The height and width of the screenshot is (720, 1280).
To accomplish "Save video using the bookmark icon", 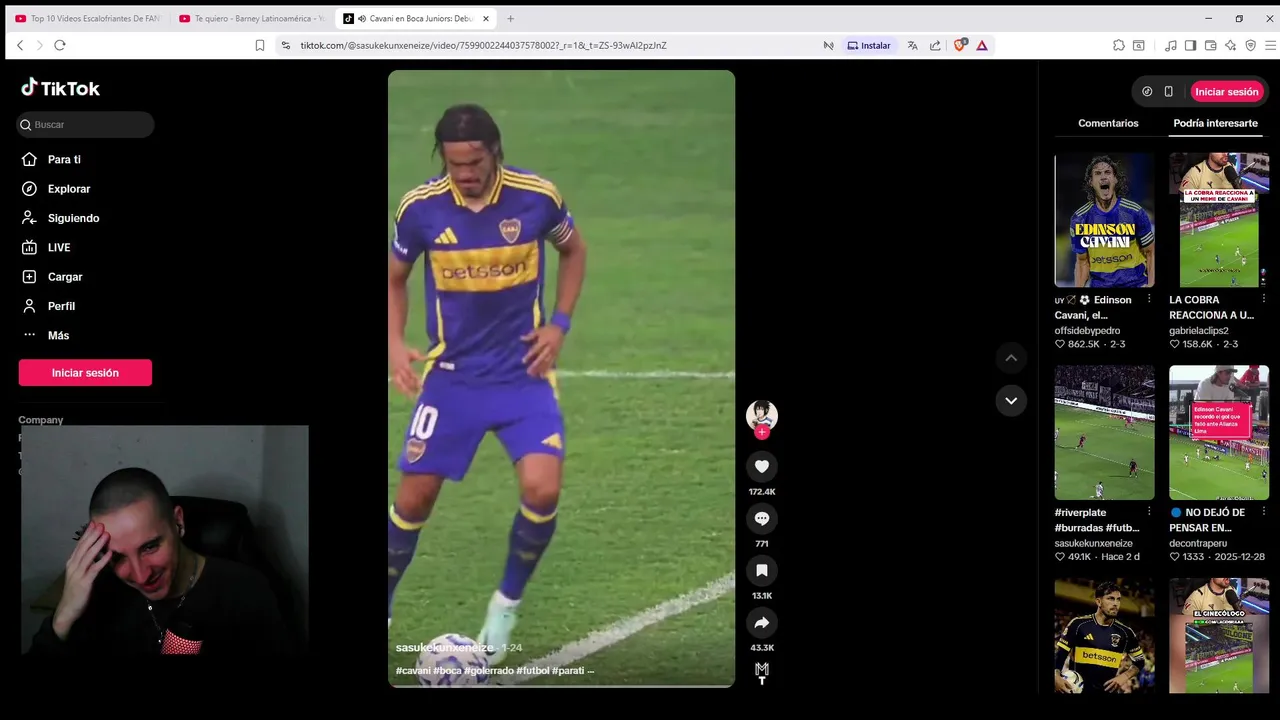I will coord(761,570).
